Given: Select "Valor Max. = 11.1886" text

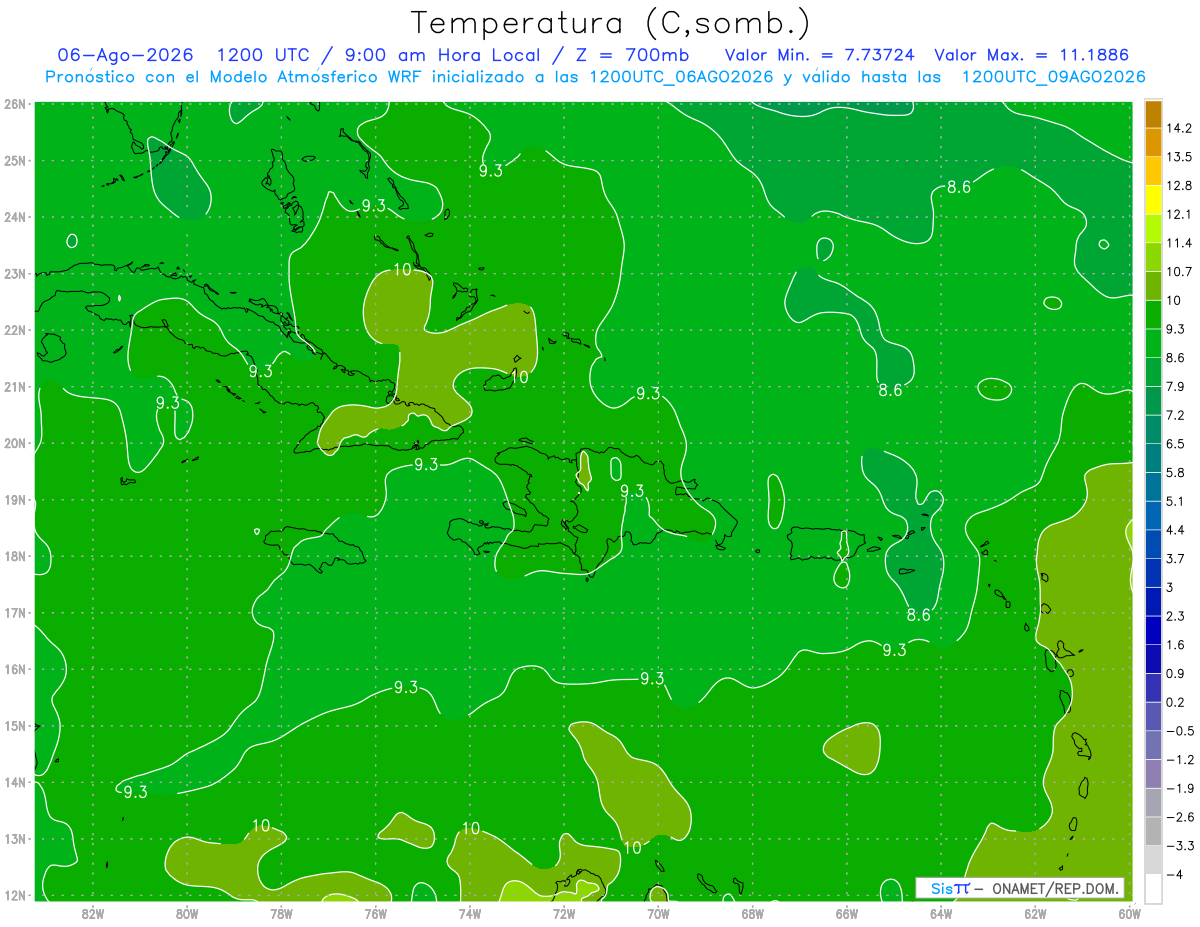Looking at the screenshot, I should (1033, 55).
